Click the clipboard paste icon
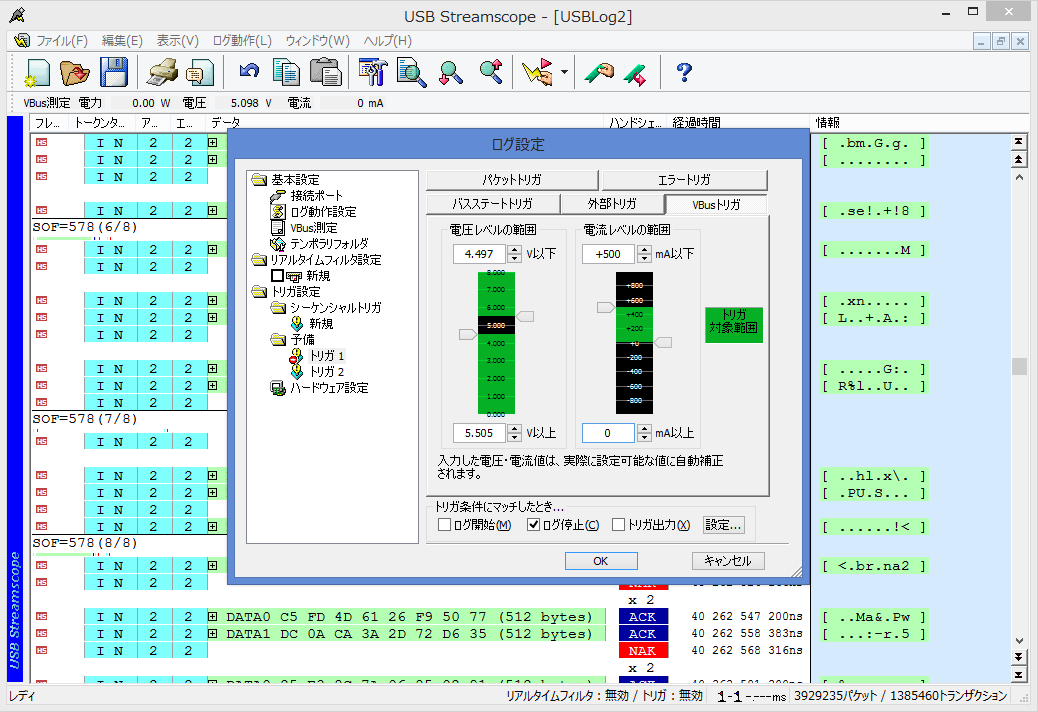Screen dimensions: 1038x712 click(326, 72)
